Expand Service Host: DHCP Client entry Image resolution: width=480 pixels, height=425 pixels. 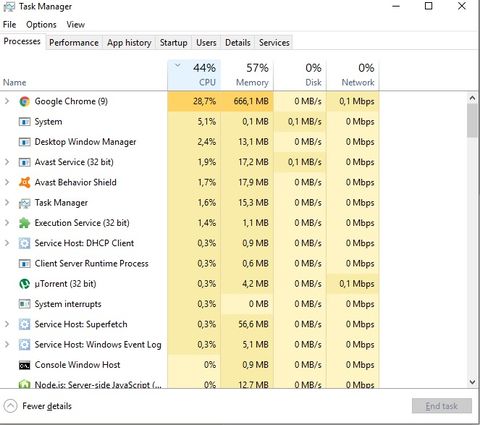coord(7,243)
